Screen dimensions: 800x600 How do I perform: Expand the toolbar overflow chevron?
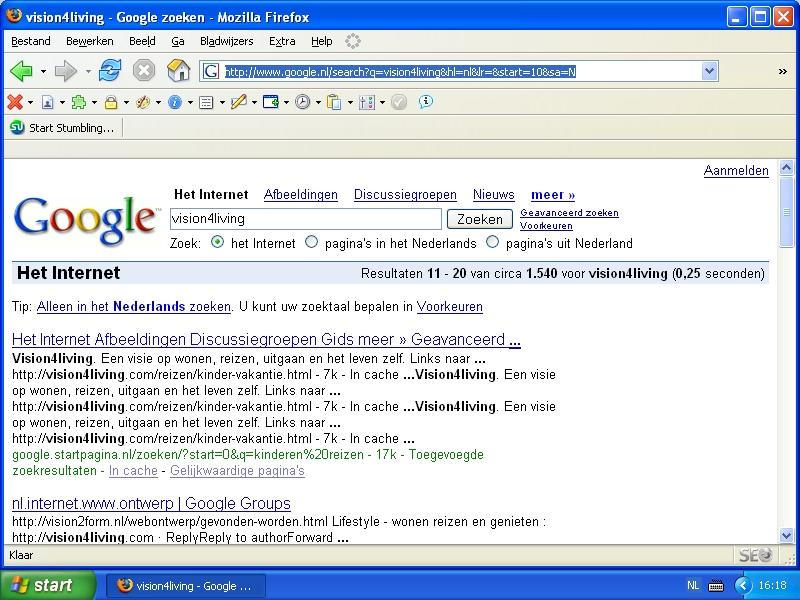tap(782, 71)
